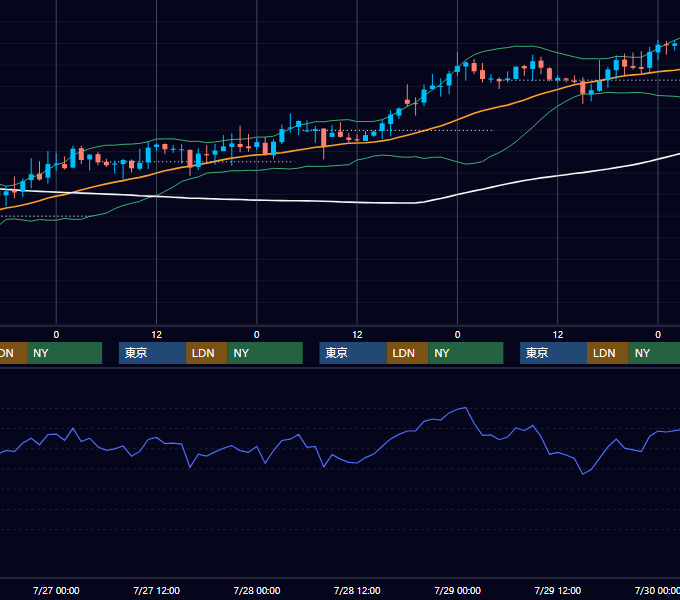Viewport: 680px width, 600px height.
Task: Click the 東京 session block on 7/29
Action: [x=553, y=353]
